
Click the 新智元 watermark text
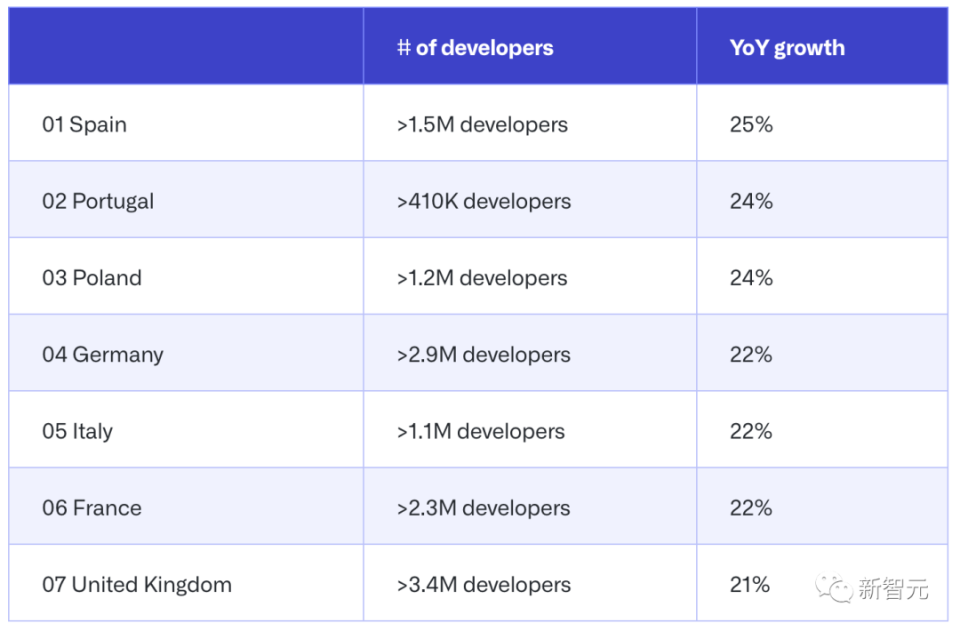tap(893, 589)
